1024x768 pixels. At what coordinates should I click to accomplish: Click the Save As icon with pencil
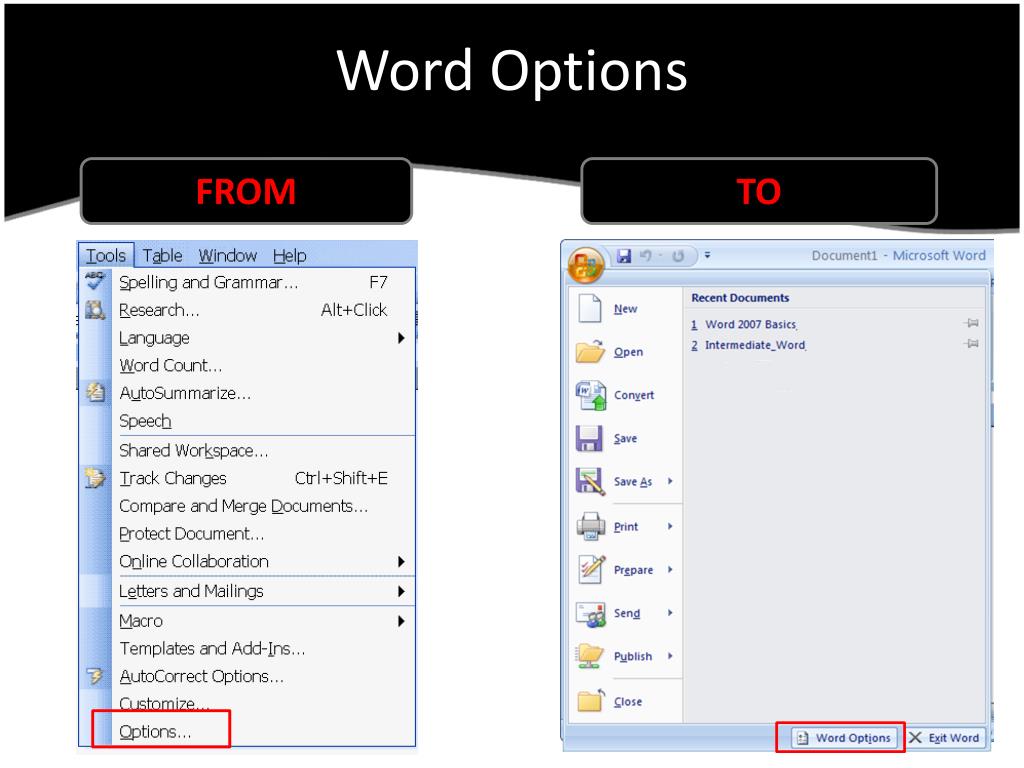pos(590,481)
